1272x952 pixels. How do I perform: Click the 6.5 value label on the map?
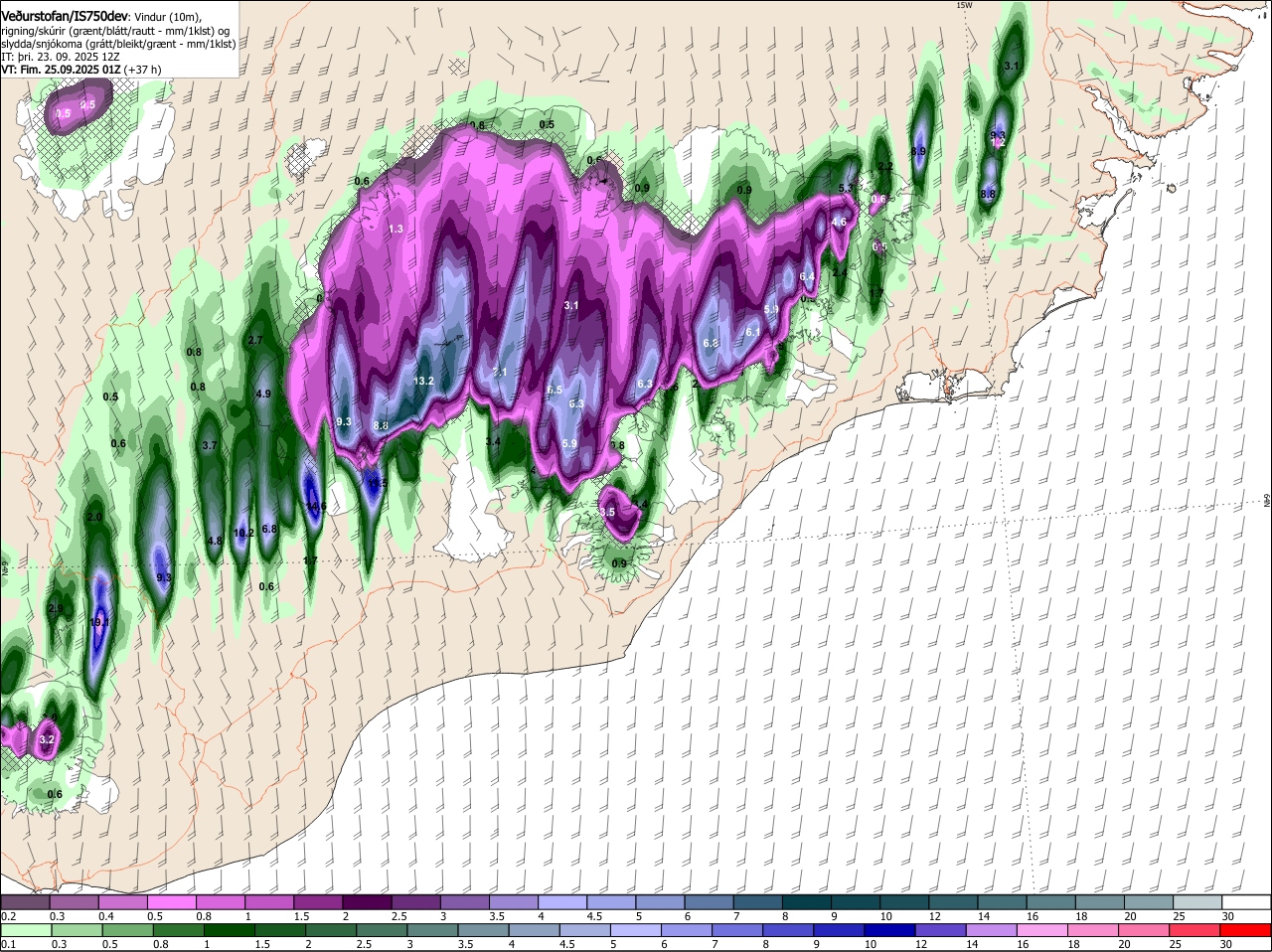[x=555, y=390]
